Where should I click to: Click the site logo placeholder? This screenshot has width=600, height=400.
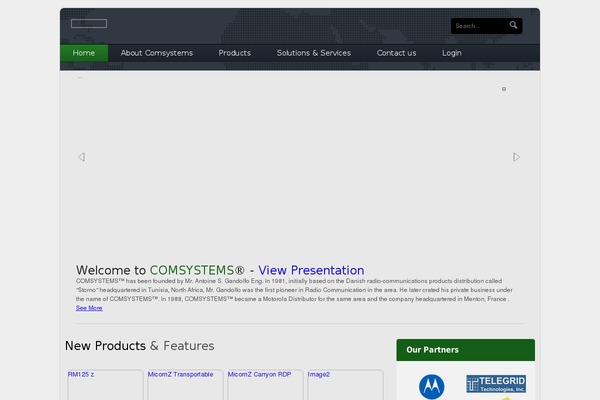click(x=89, y=24)
